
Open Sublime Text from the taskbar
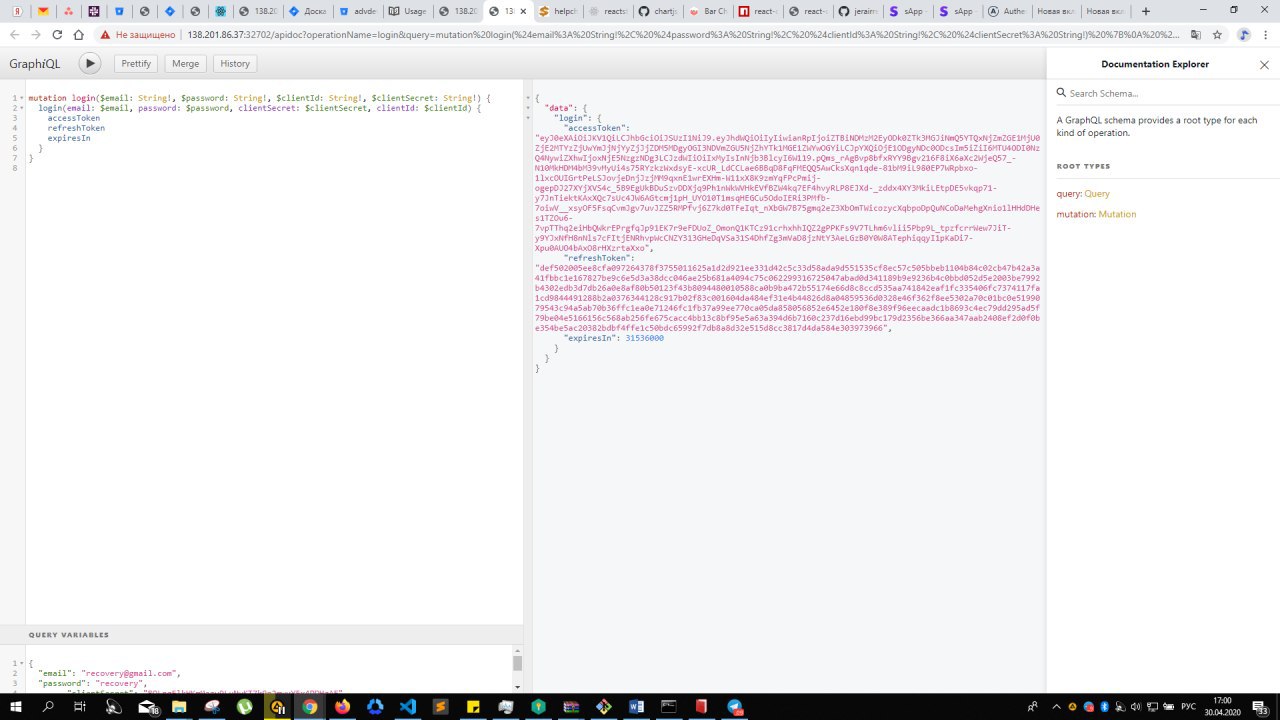click(x=440, y=706)
